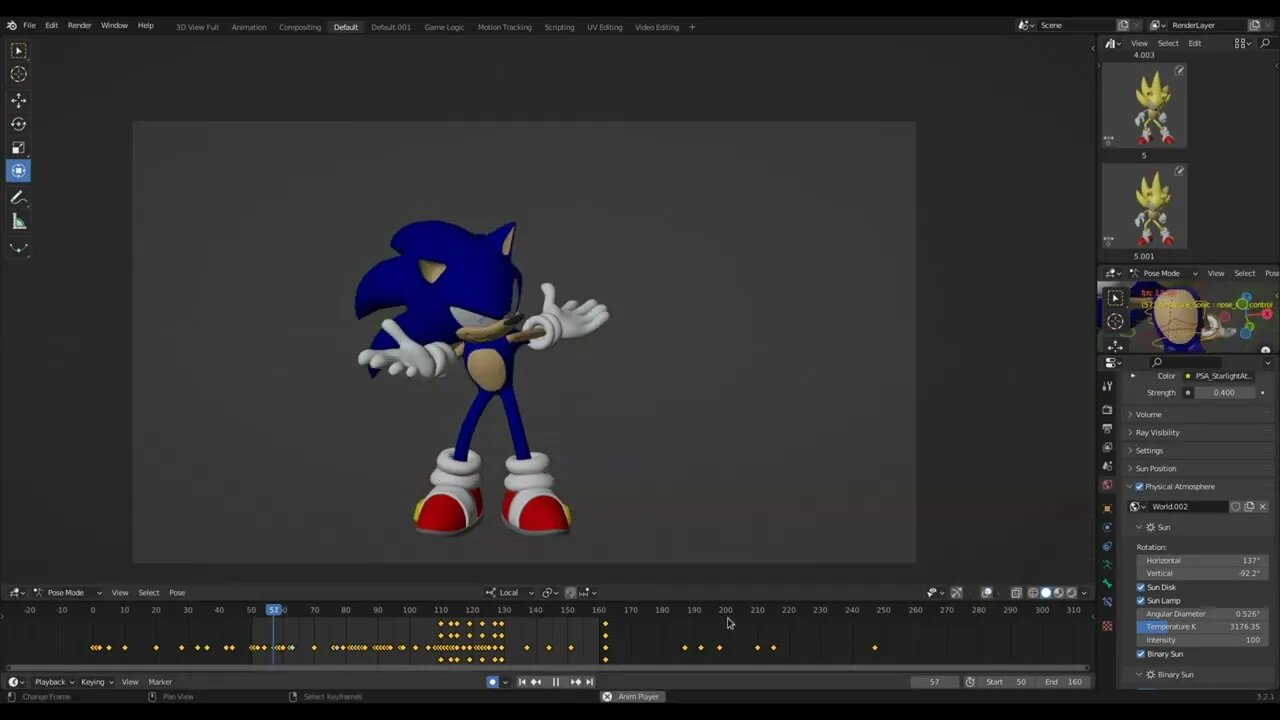Switch to the Animation workspace tab
Screen dimensions: 1280x720
(x=249, y=27)
